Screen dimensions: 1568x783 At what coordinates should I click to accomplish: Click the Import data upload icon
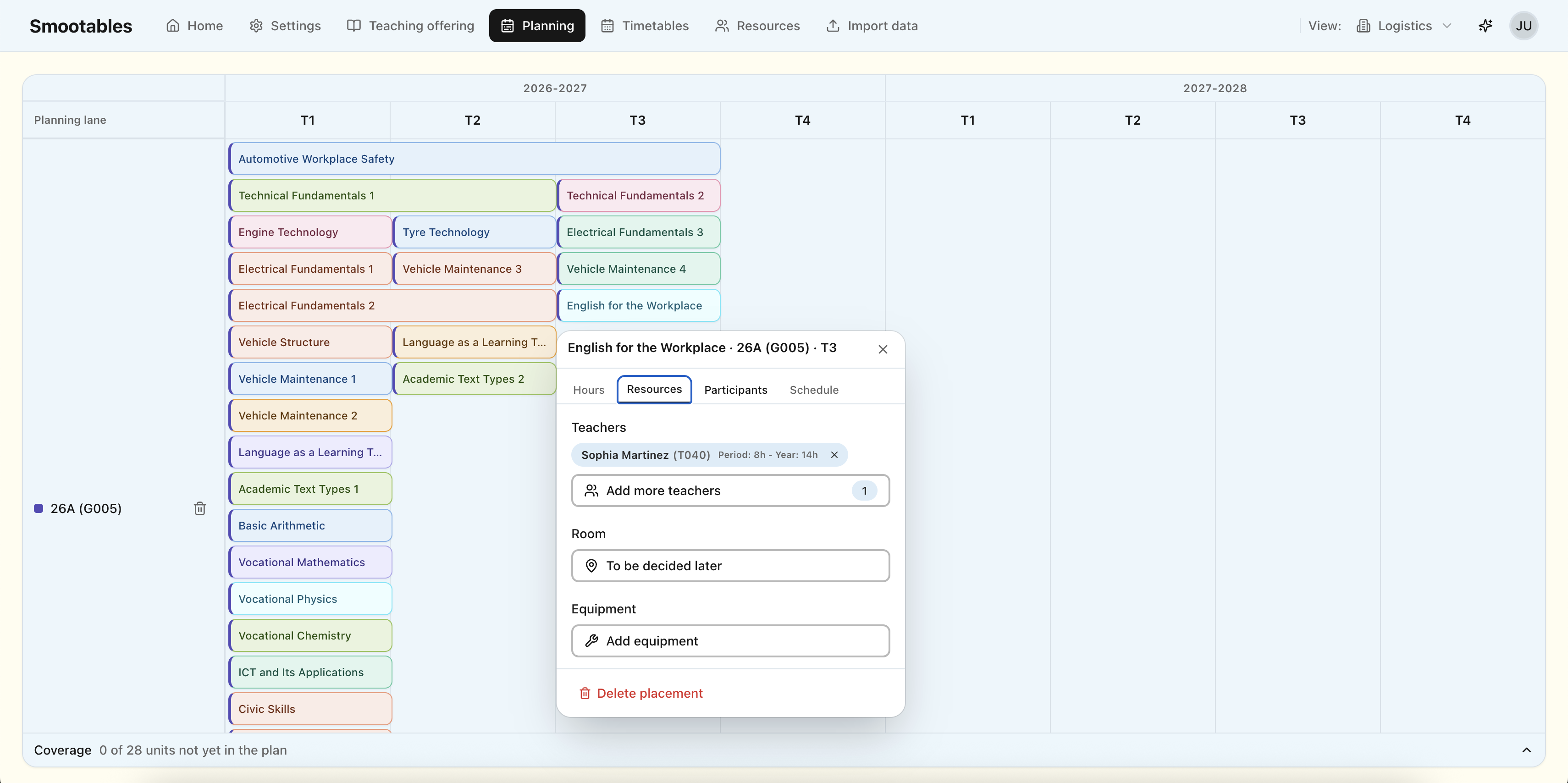[x=833, y=26]
